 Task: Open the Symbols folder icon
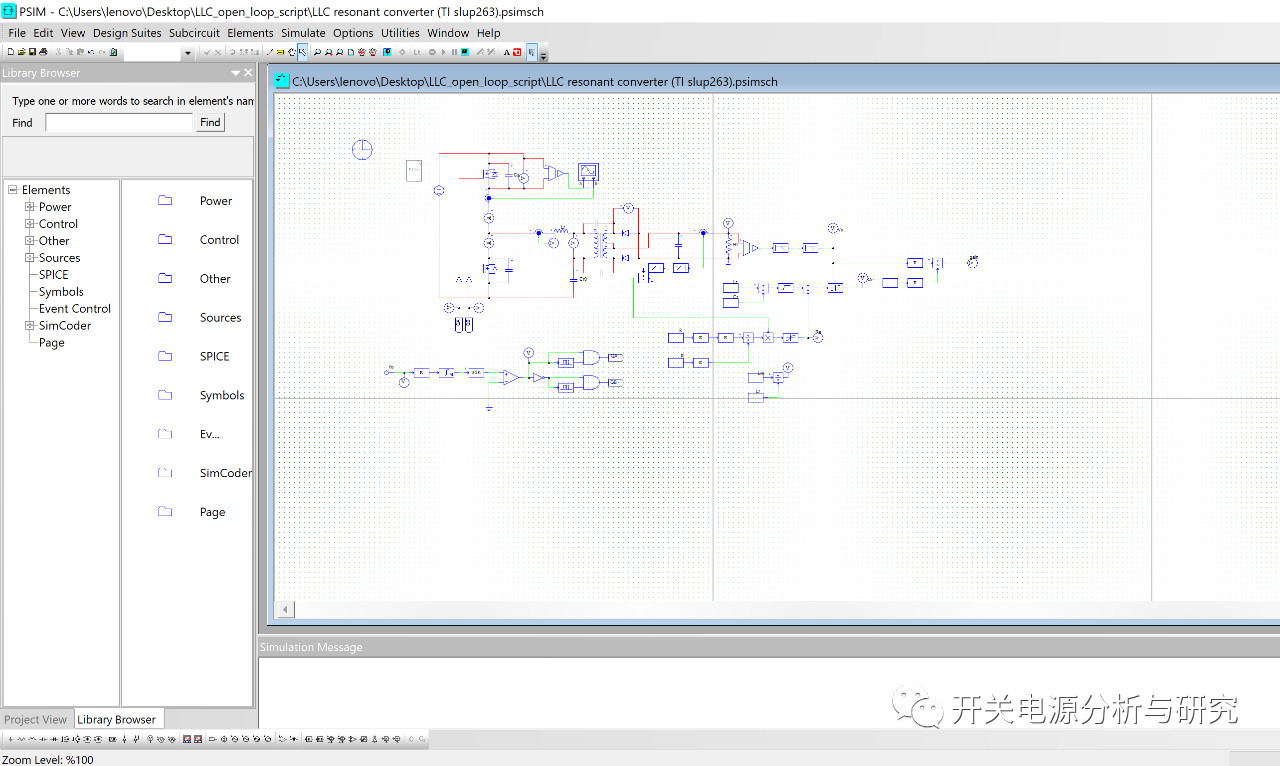click(x=165, y=395)
